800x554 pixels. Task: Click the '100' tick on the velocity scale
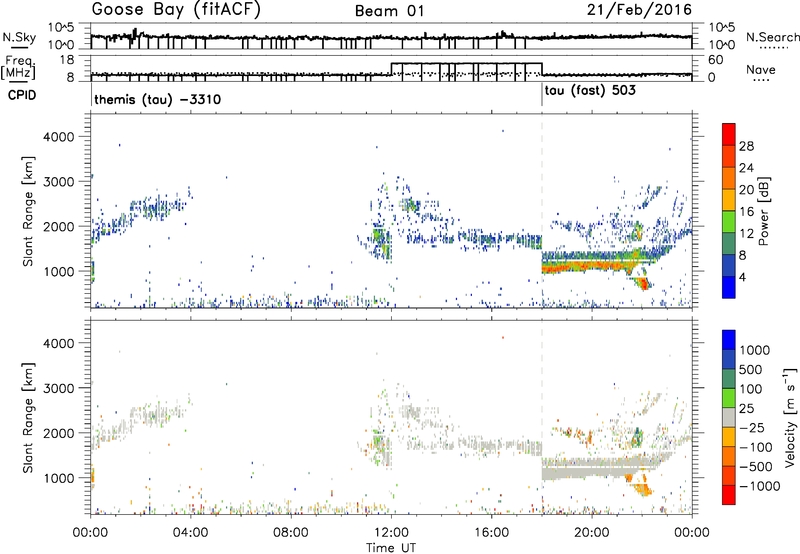click(751, 389)
